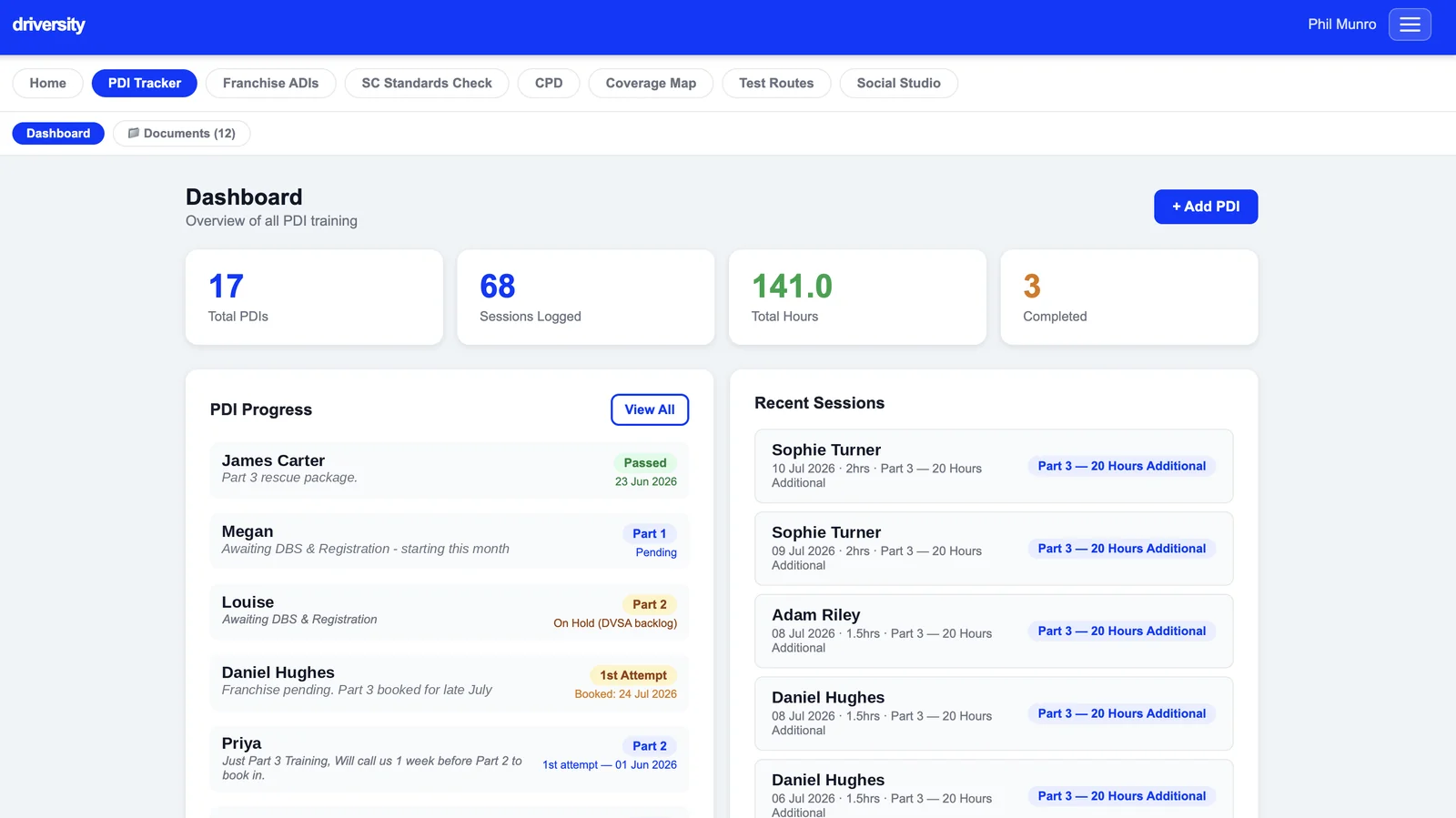Screen dimensions: 1456x818
Task: Click the Pending status text
Action: [656, 553]
